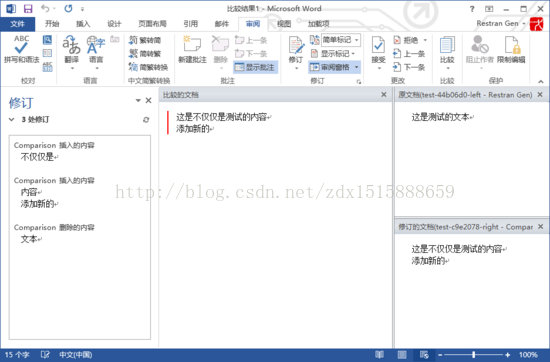This screenshot has height=362, width=550.
Task: Close the 原文档 original document pane
Action: click(x=540, y=95)
